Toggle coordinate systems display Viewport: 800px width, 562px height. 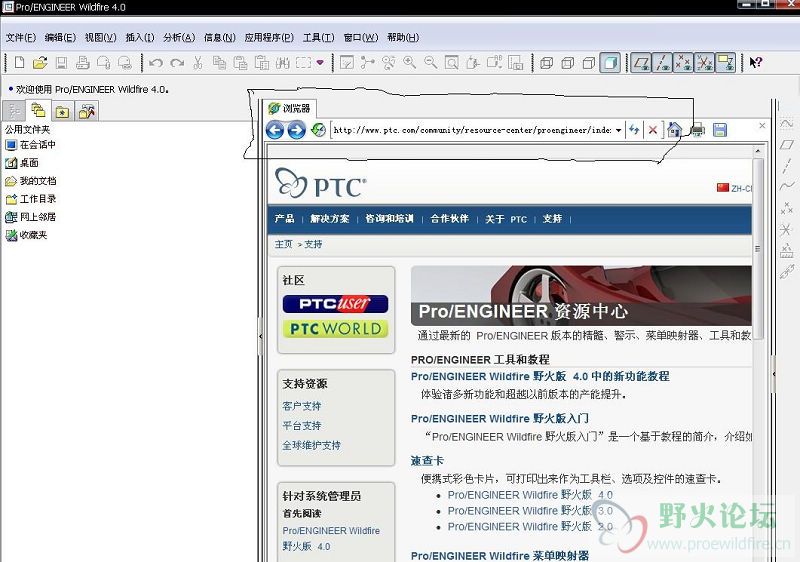(x=705, y=63)
